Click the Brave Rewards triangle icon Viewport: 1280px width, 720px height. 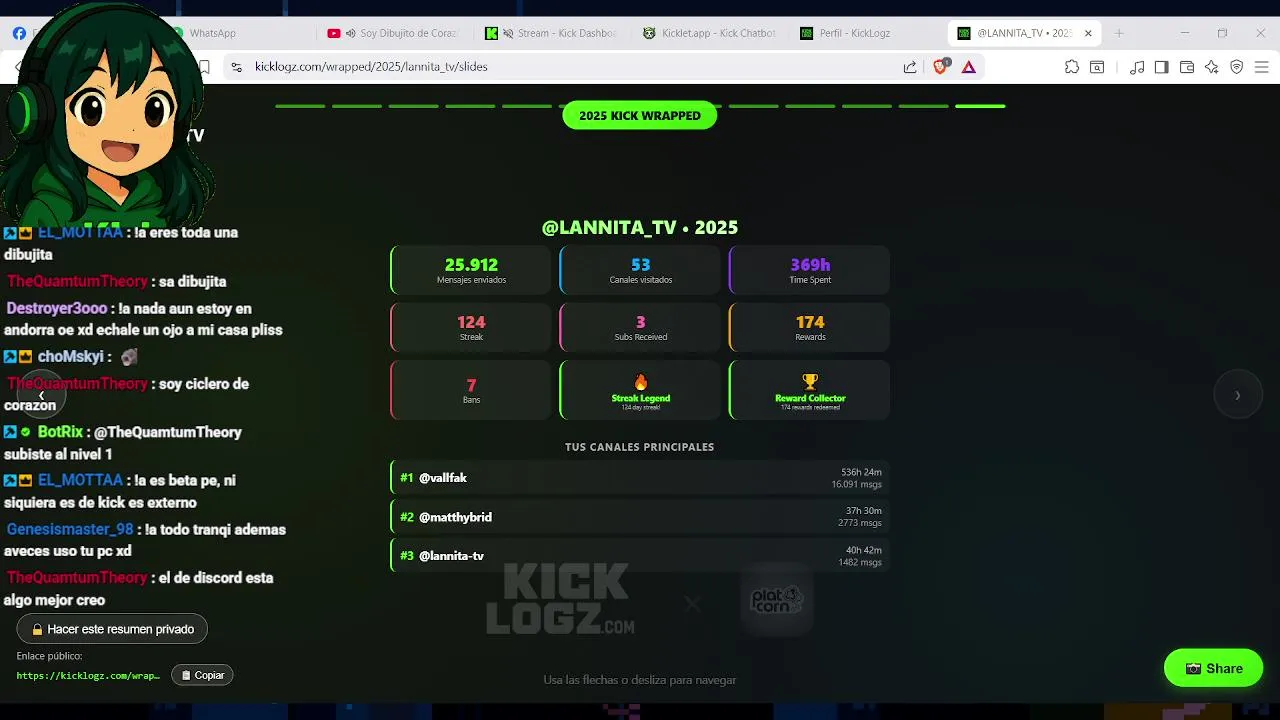tap(968, 67)
